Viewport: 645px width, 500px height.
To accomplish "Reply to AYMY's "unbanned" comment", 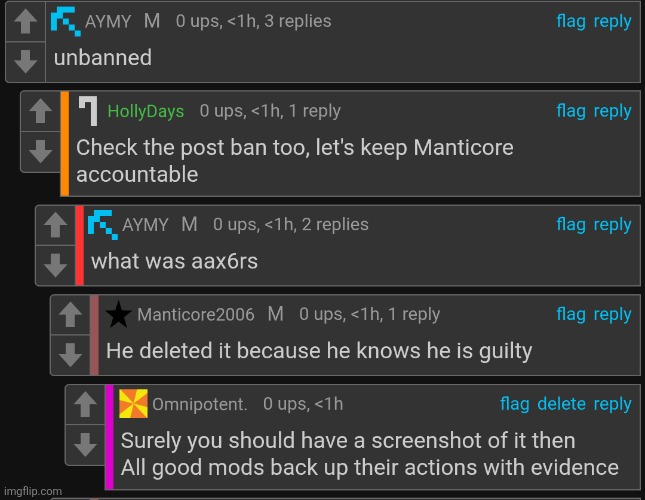I will pyautogui.click(x=612, y=21).
